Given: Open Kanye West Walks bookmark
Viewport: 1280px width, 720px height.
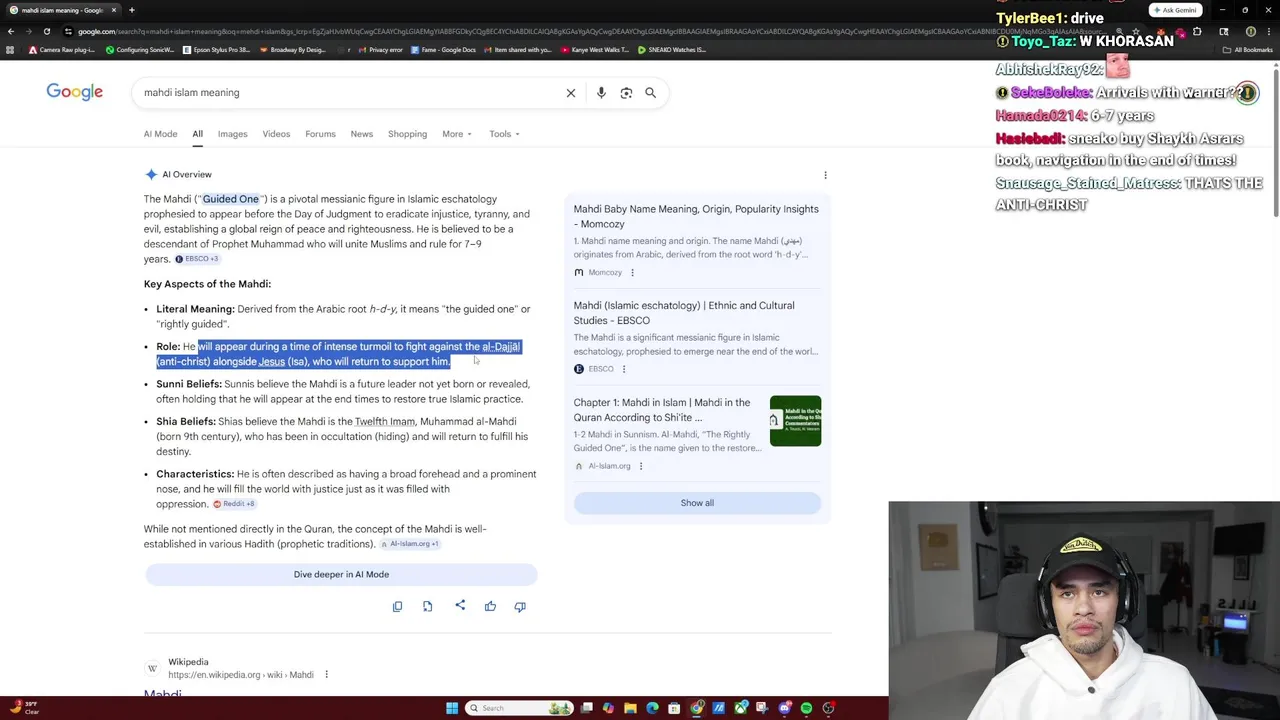Looking at the screenshot, I should pyautogui.click(x=595, y=50).
